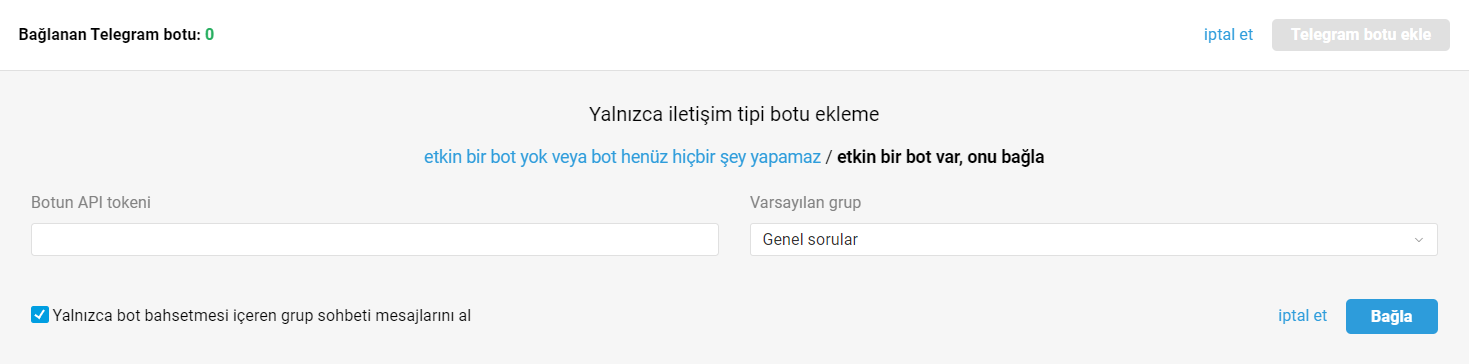
Task: Click 'iptal et' link next to Telegram botu ekle
Action: pos(1229,35)
